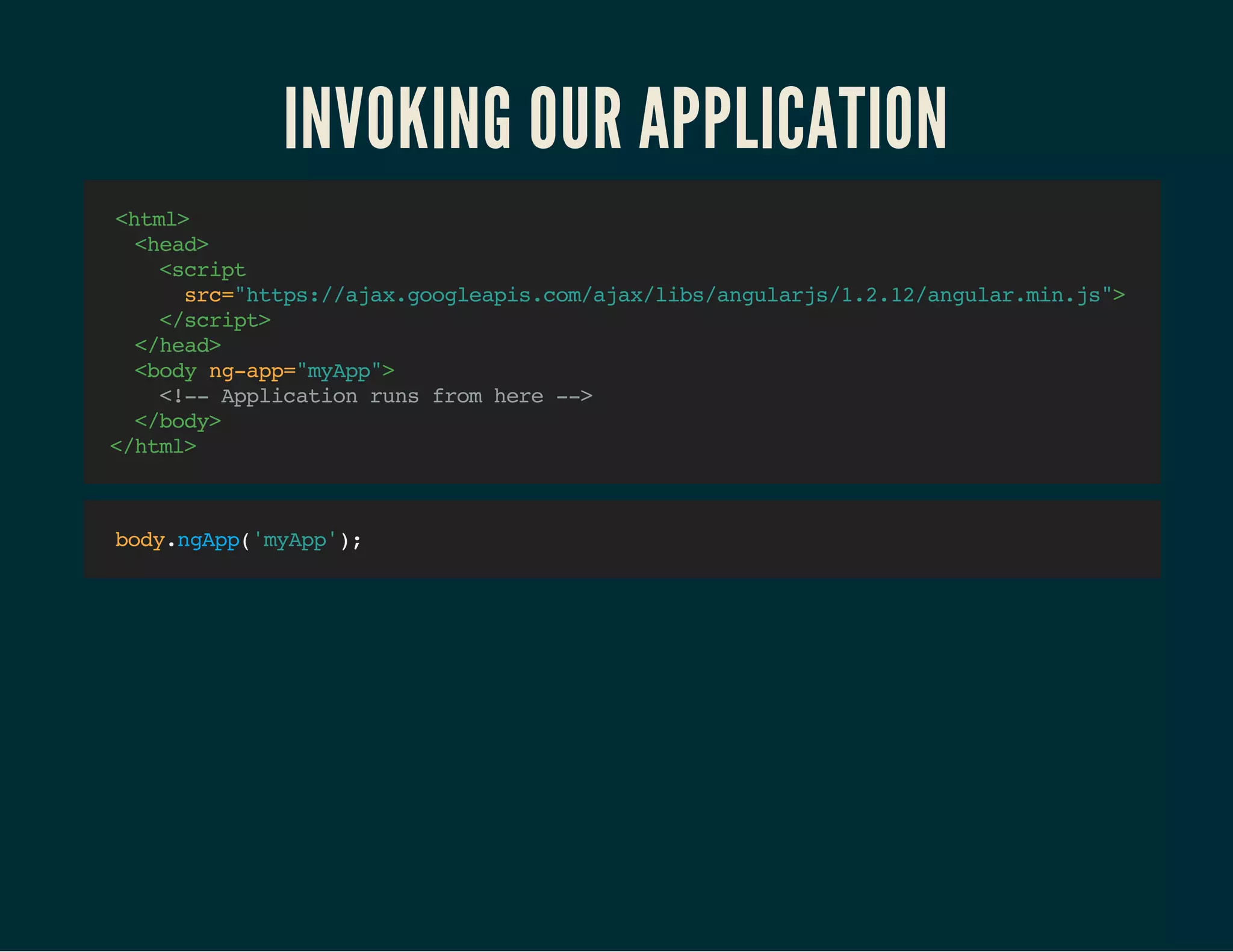This screenshot has width=1233, height=952.
Task: Click the <body ng-app="myApp"> line
Action: pos(264,371)
